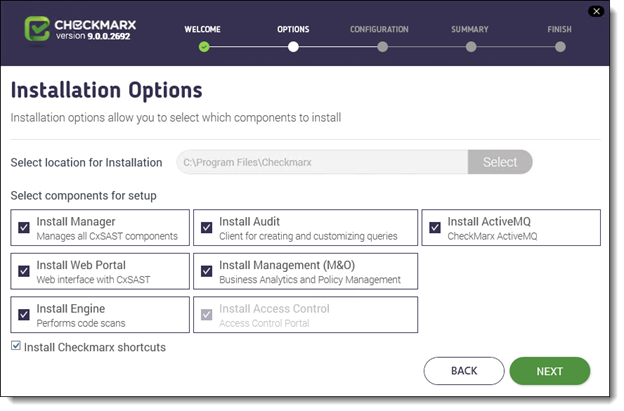Close the installer with the X button
The image size is (624, 411).
(596, 11)
